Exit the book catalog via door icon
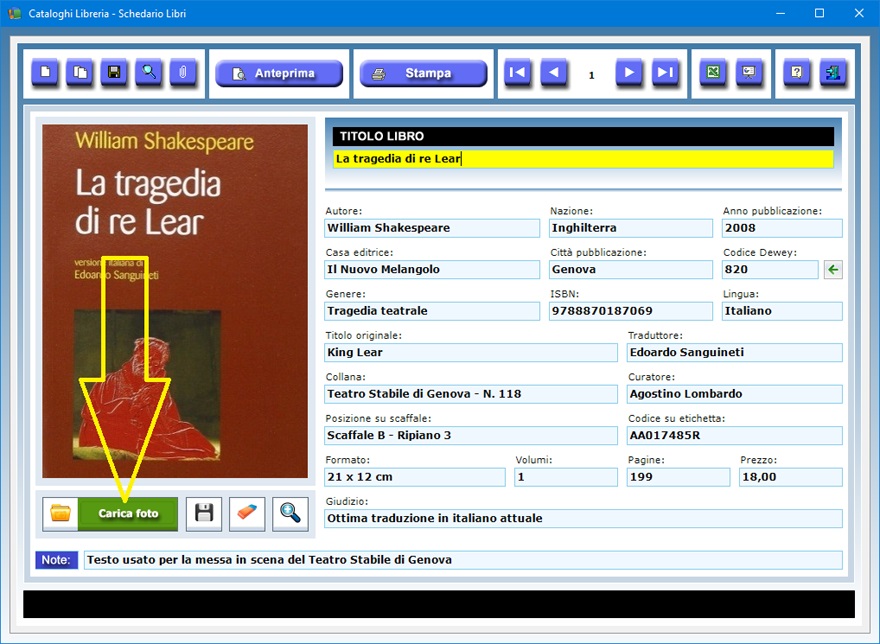 (832, 73)
